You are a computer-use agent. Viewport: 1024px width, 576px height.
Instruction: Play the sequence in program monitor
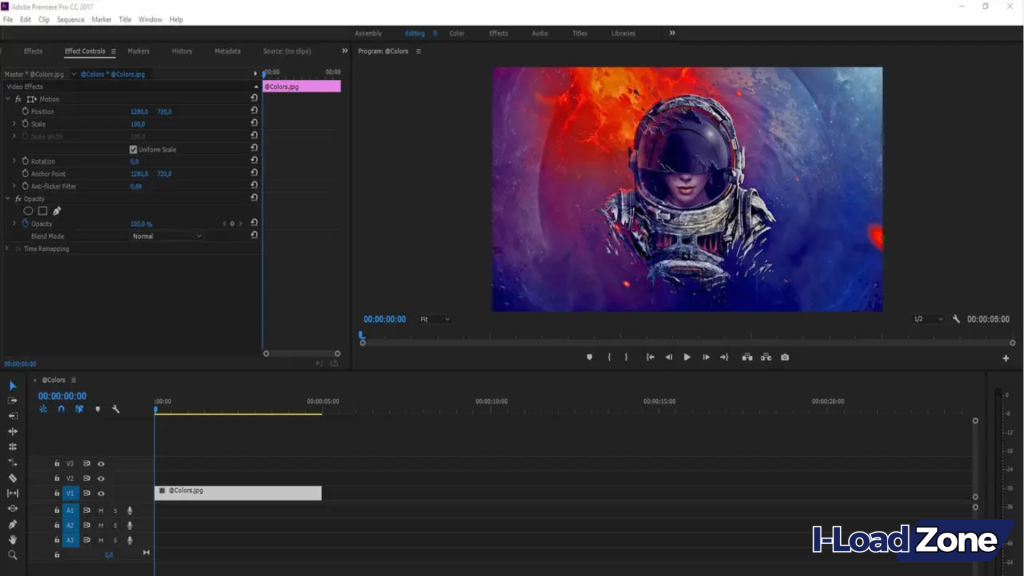[x=687, y=357]
